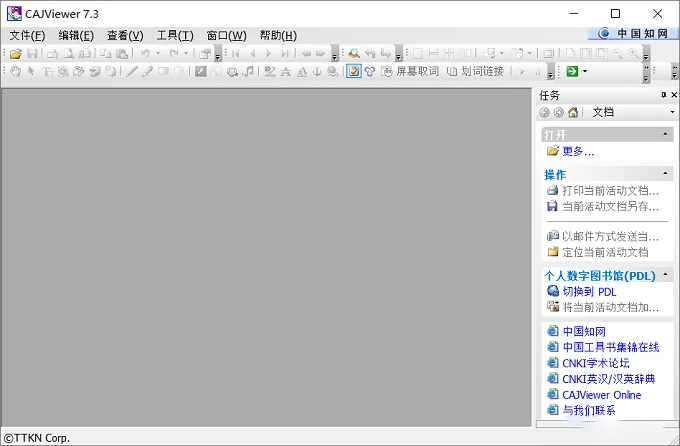Click 当前活动文档另存... action
The image size is (680, 446).
point(611,206)
